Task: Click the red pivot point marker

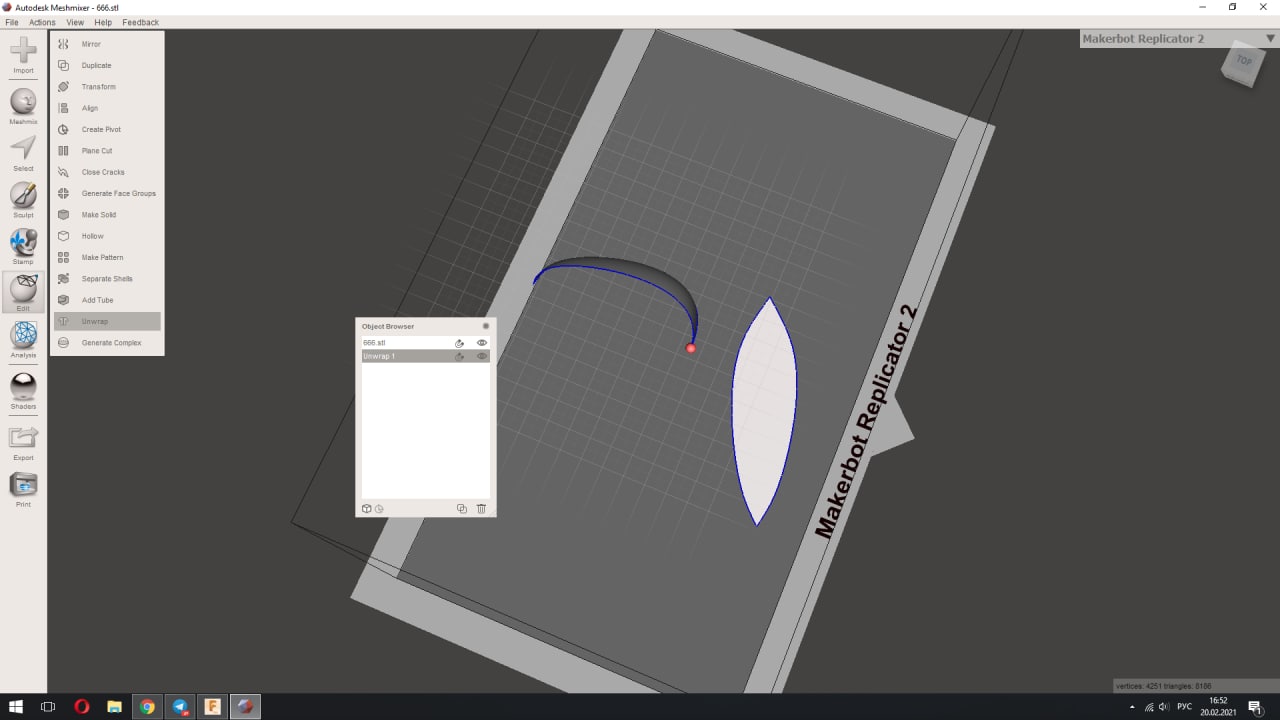Action: pos(690,348)
